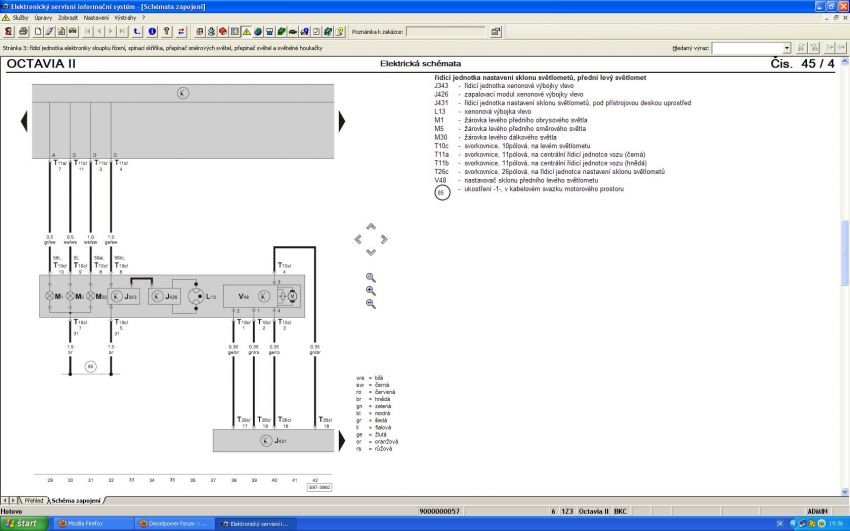Click the bottom magnifier zoom-out icon

point(371,303)
